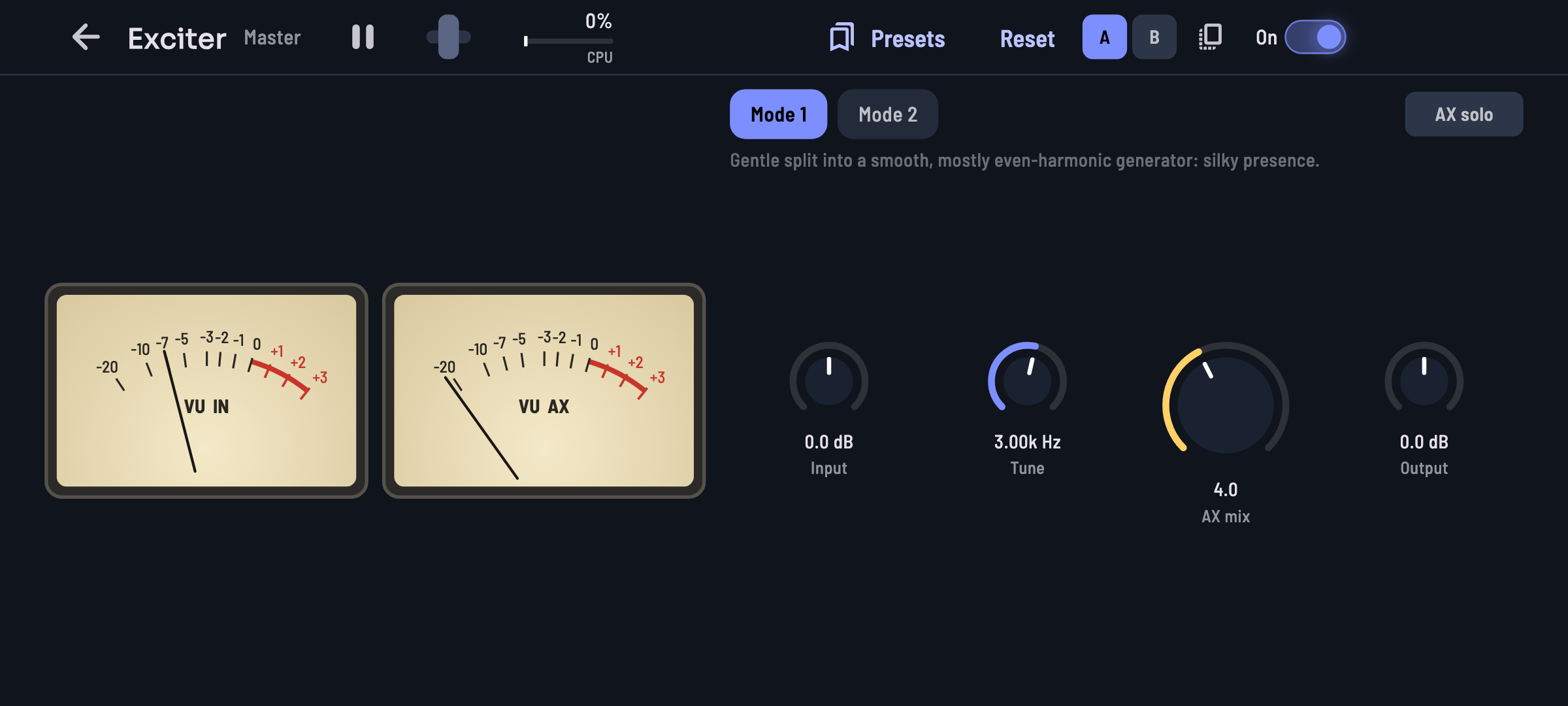Click the 0% CPU readout
This screenshot has height=706, width=1568.
point(598,22)
